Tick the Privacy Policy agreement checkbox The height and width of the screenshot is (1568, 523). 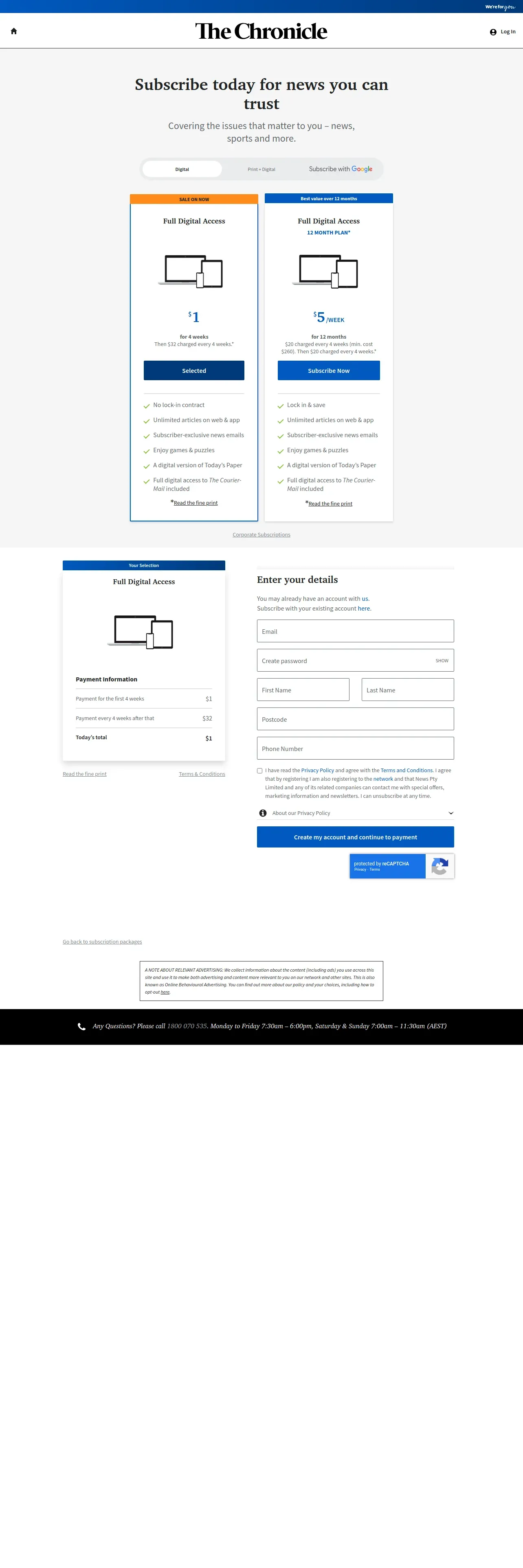[260, 771]
